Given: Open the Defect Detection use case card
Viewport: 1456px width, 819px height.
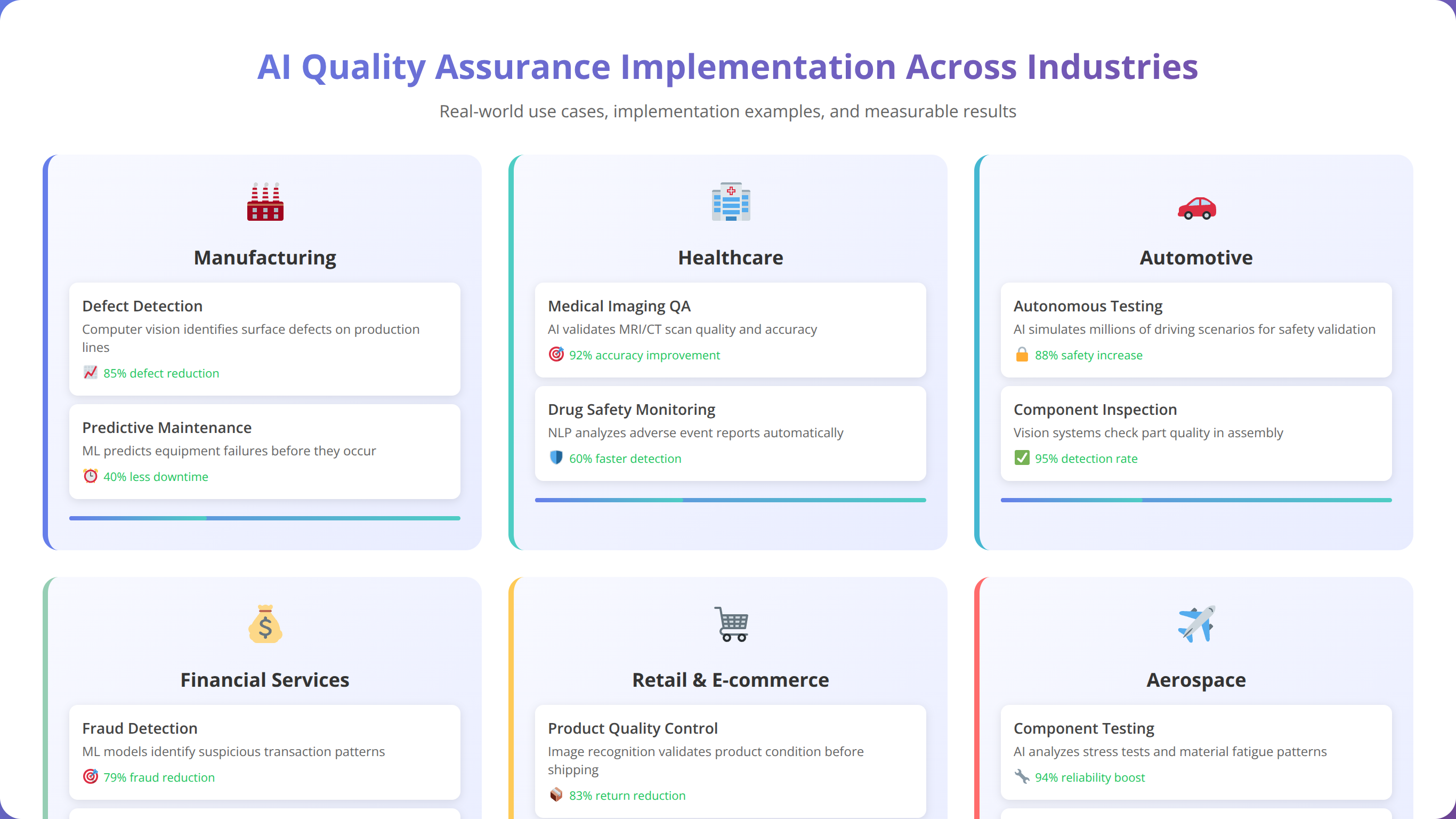Looking at the screenshot, I should point(264,339).
